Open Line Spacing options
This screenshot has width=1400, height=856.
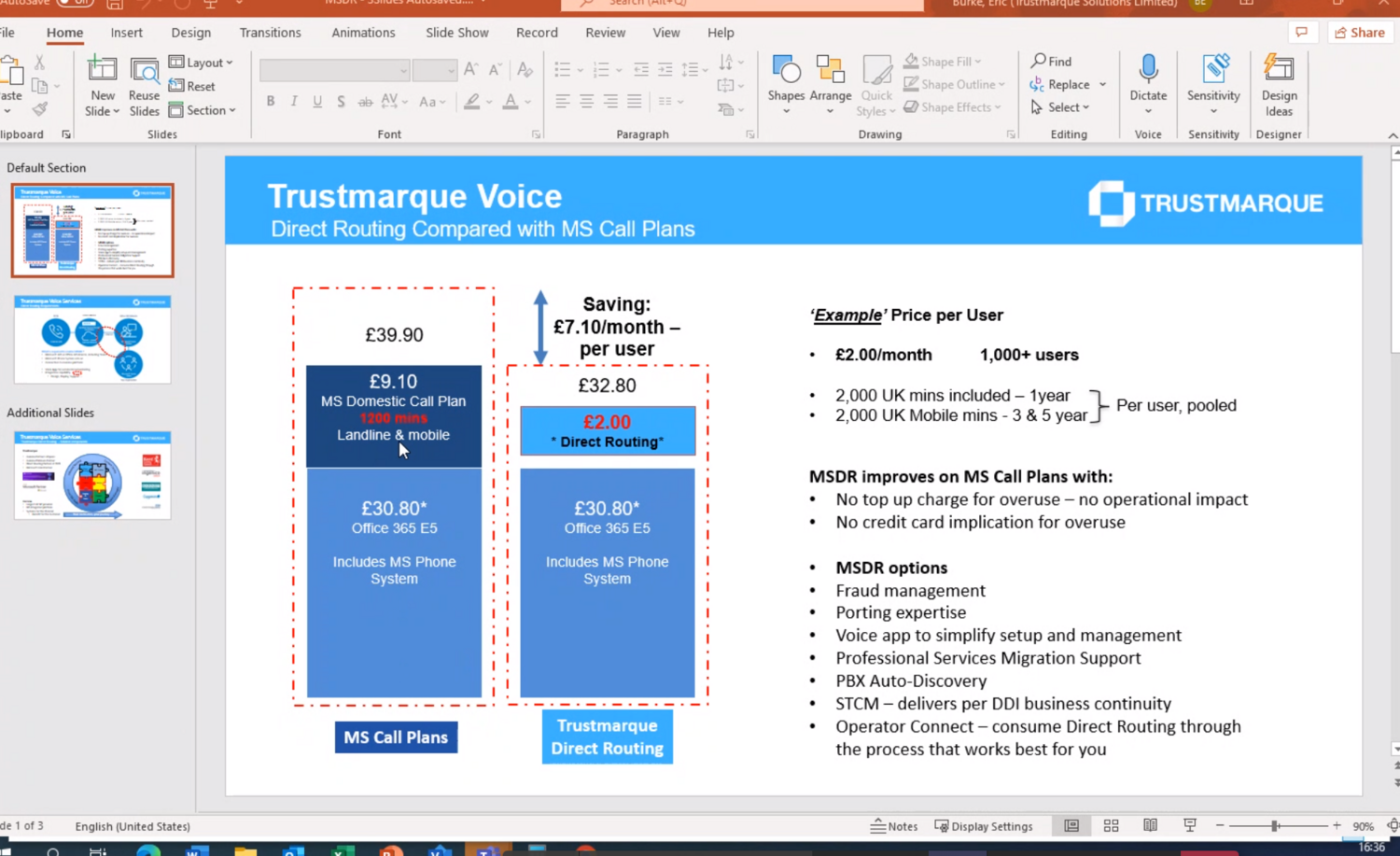click(x=691, y=70)
